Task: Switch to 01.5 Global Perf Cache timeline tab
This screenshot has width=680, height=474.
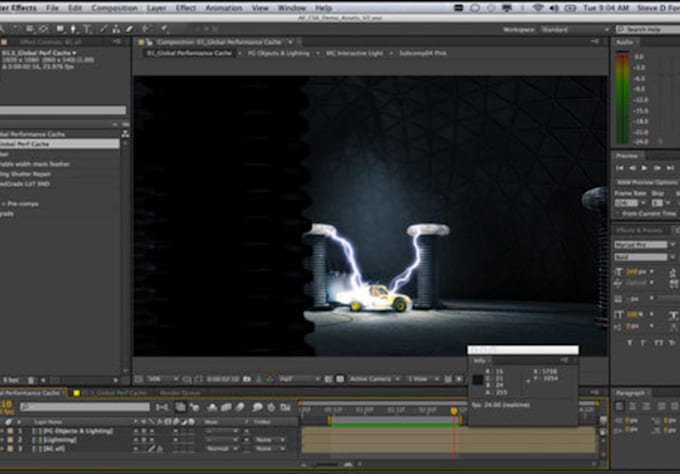Action: pos(114,393)
